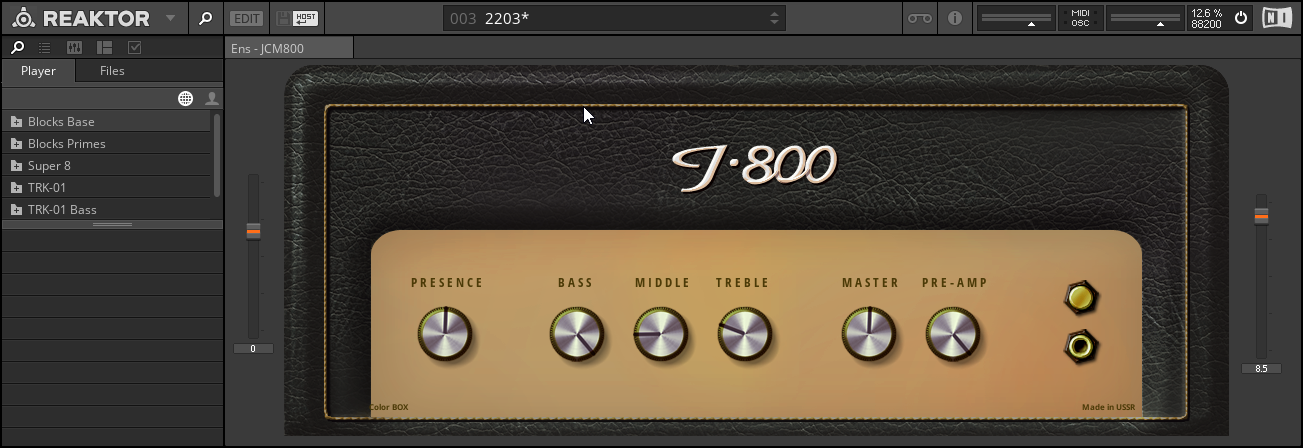
Task: Open the panelsets mixer-sliders icon
Action: click(x=74, y=47)
